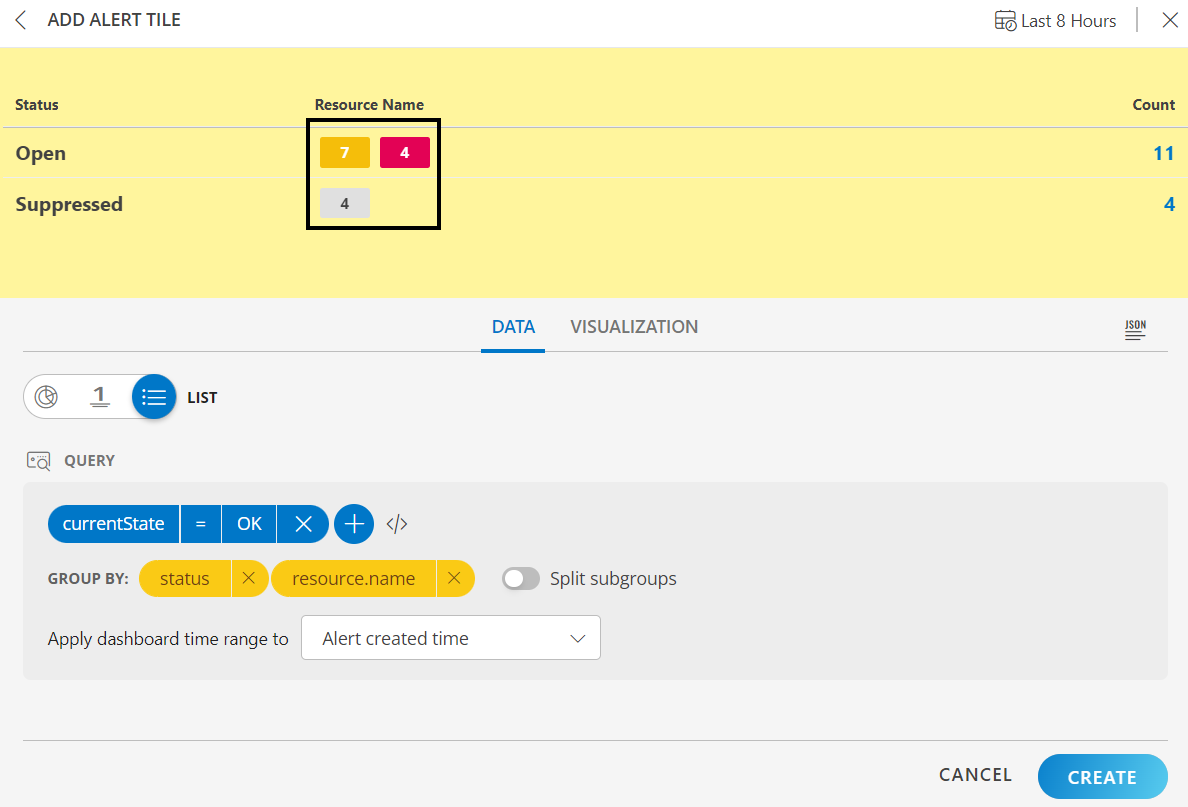This screenshot has width=1188, height=807.
Task: Change the OK value in the query condition
Action: pos(248,523)
